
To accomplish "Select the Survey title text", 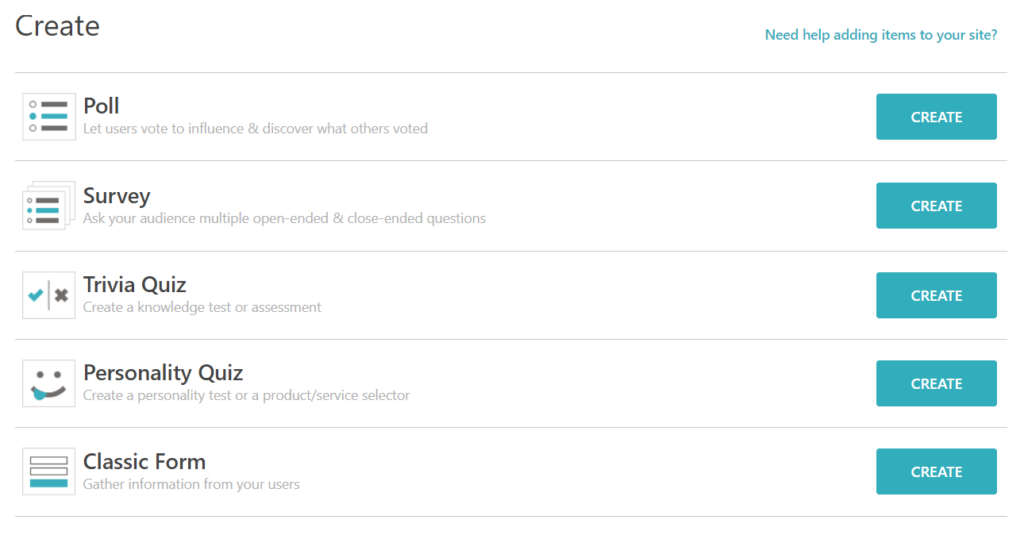I will (x=117, y=195).
